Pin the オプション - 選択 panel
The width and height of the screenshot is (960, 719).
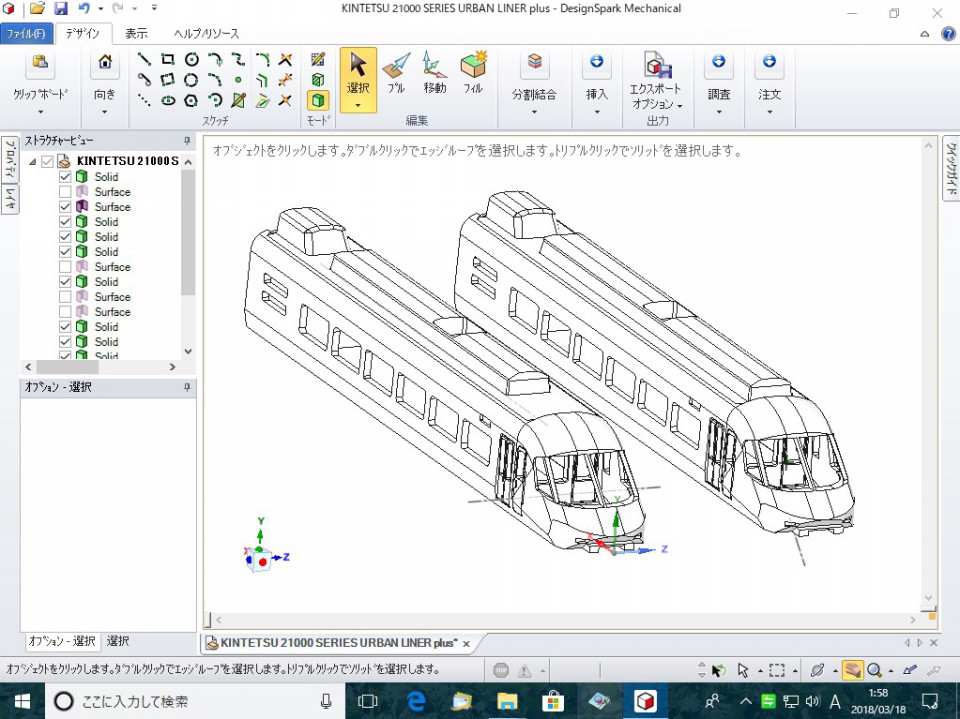tap(187, 387)
